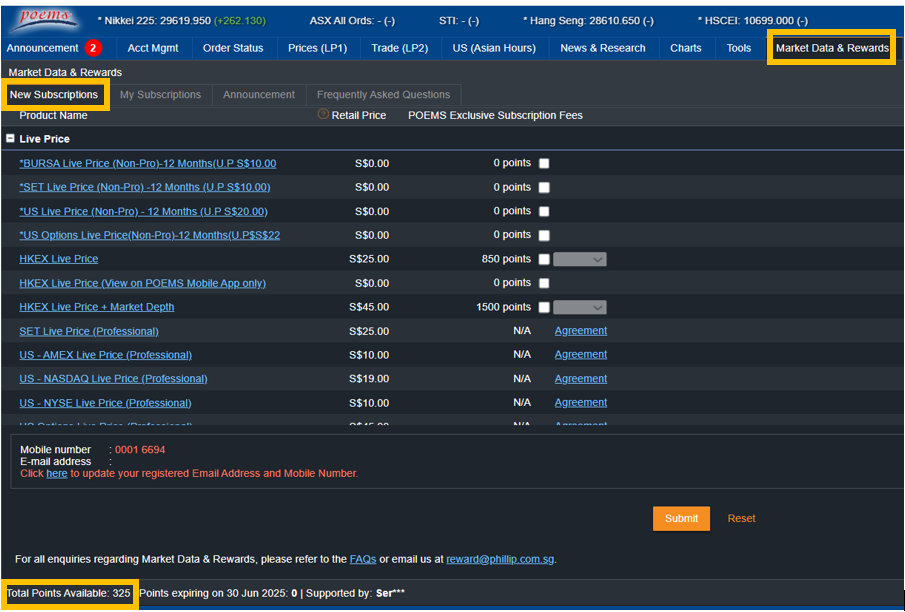Click the ASX All Ords quote
This screenshot has height=612, width=905.
coord(352,21)
